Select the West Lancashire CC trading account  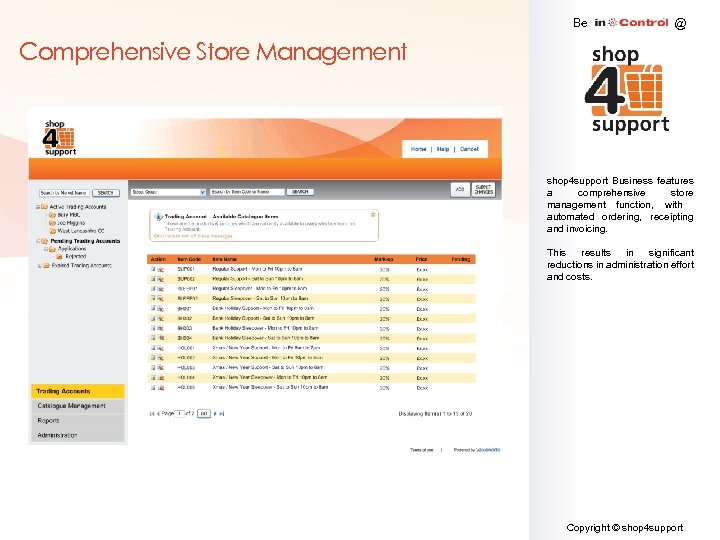pyautogui.click(x=80, y=231)
